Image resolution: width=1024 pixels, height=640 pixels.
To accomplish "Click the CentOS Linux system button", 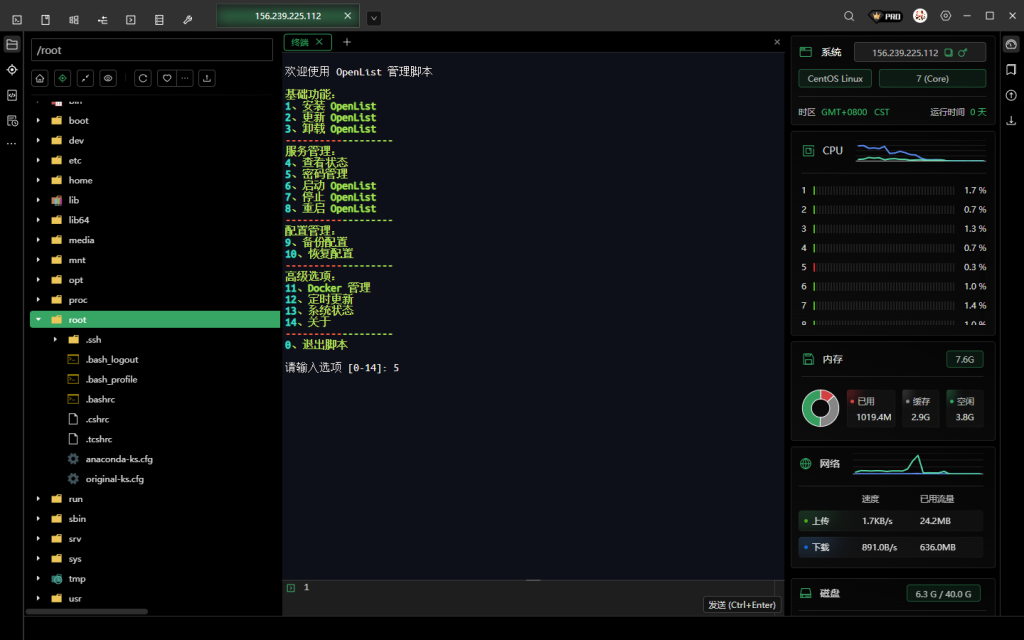I will pyautogui.click(x=835, y=78).
